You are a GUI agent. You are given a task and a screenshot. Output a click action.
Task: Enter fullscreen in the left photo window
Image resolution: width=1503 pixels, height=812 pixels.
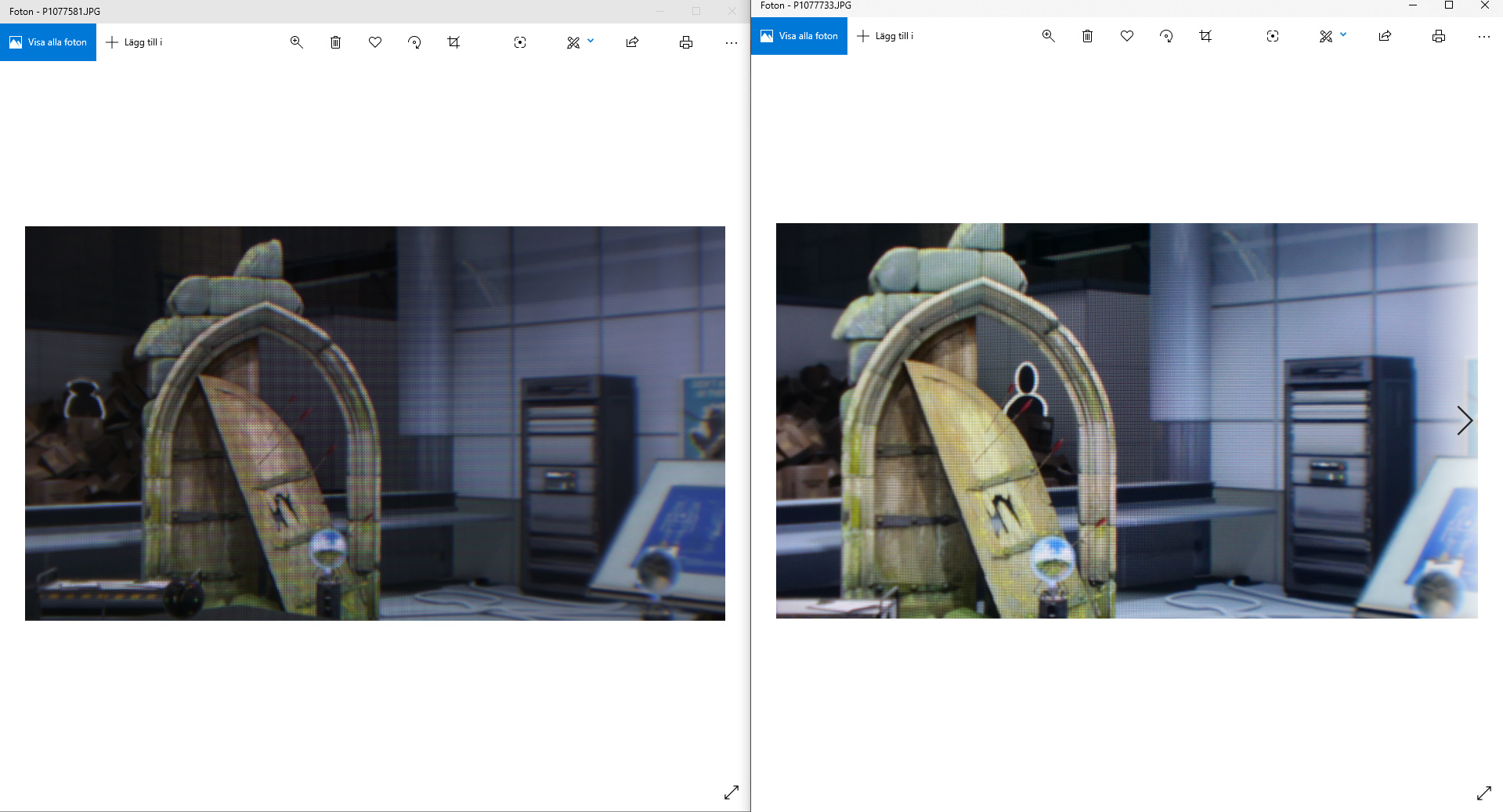tap(731, 792)
